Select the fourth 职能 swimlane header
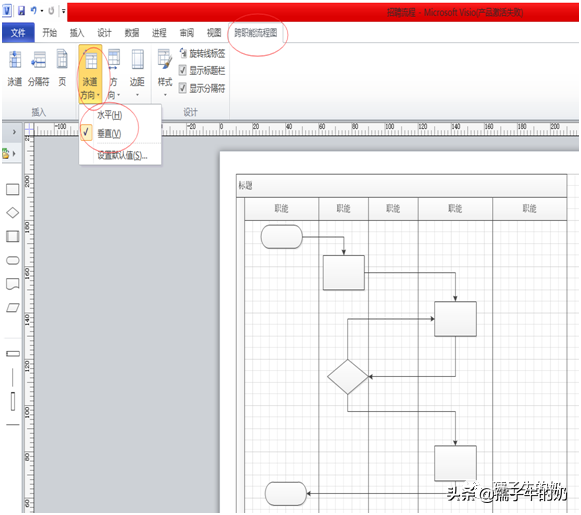Viewport: 581px width, 515px height. 455,209
